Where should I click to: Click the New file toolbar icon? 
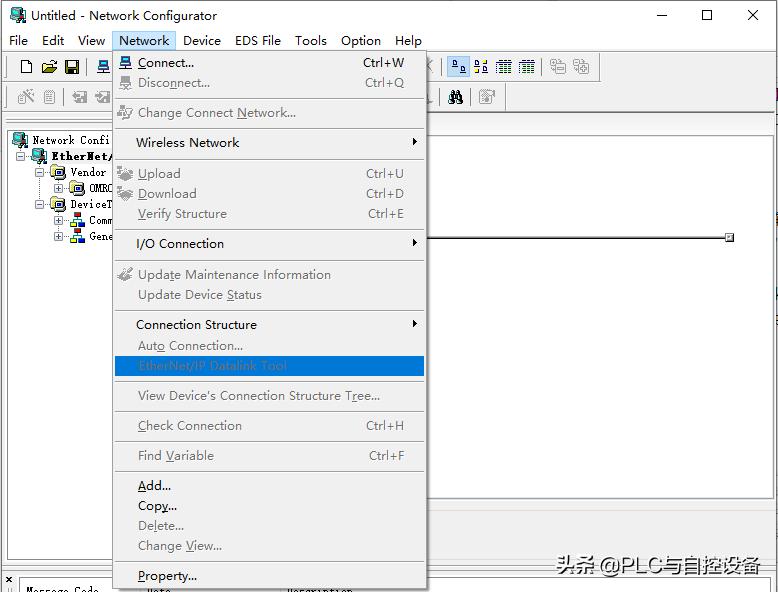26,67
